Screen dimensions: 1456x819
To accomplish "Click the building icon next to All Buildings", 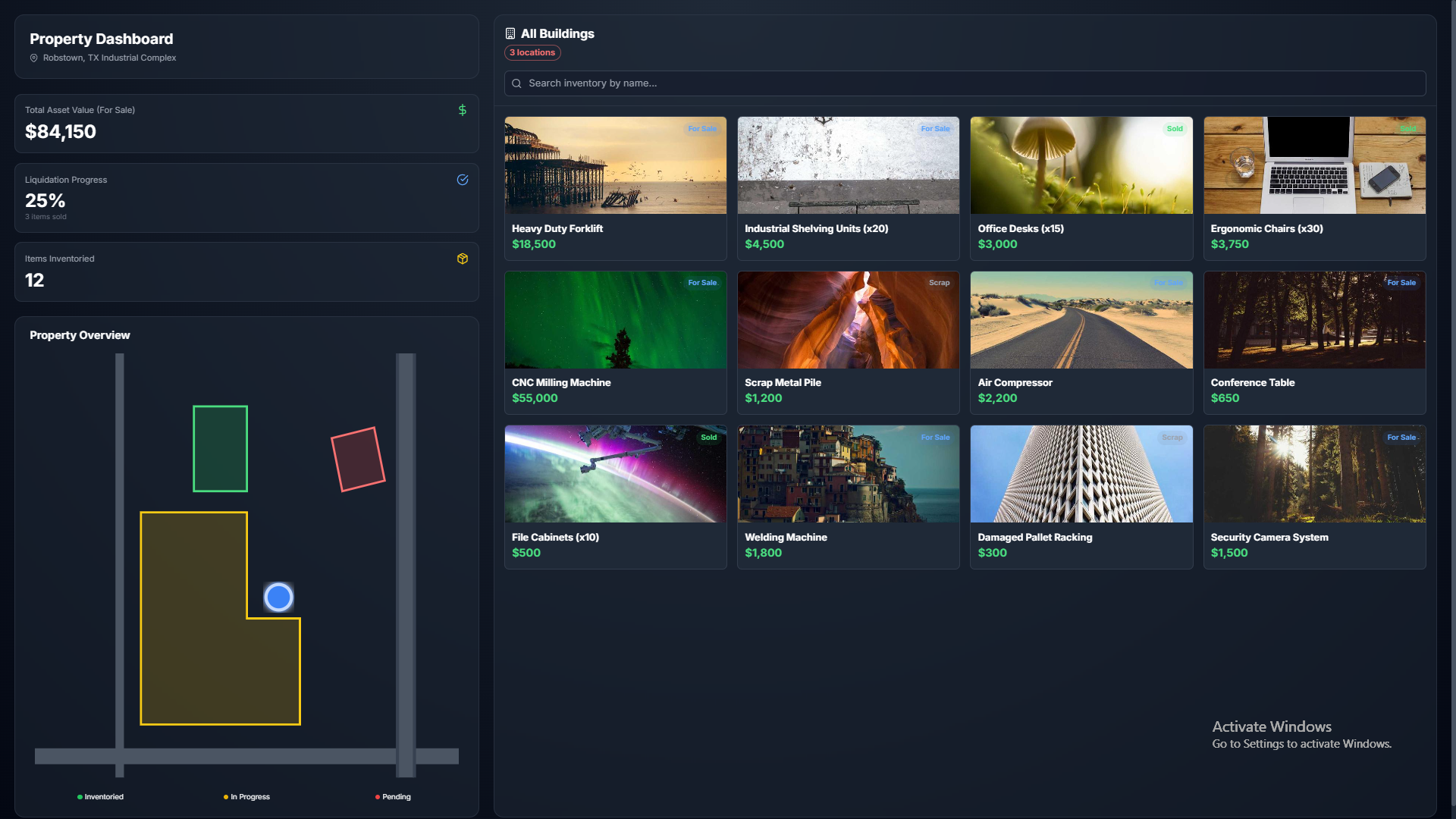I will coord(510,33).
